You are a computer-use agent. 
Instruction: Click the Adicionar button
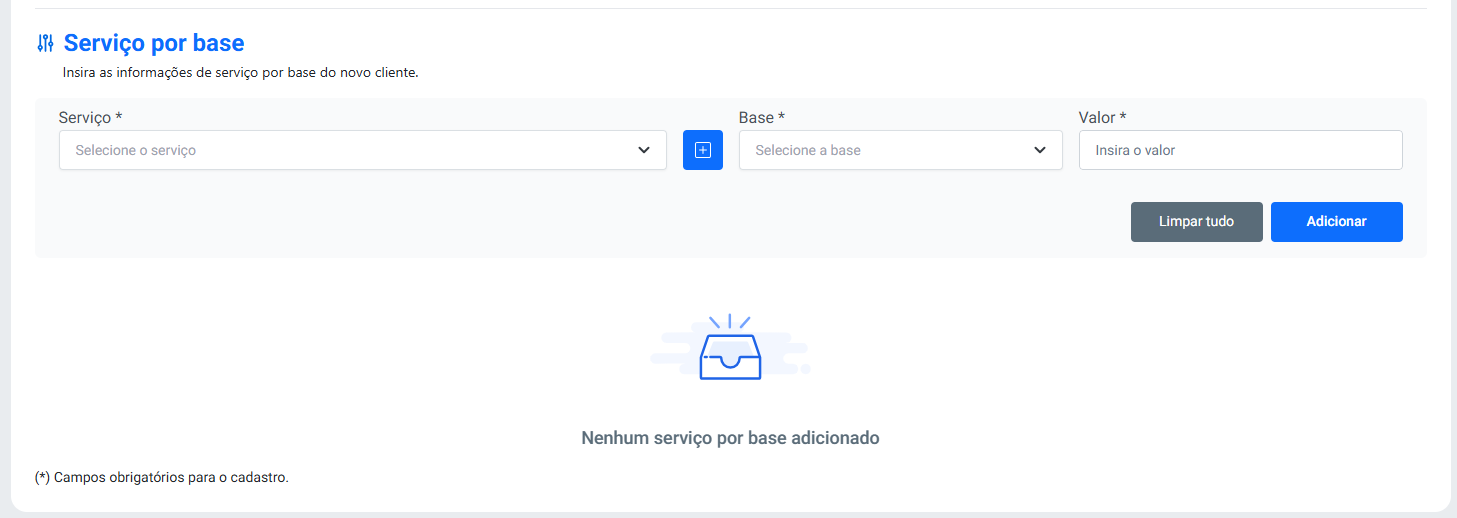tap(1336, 222)
